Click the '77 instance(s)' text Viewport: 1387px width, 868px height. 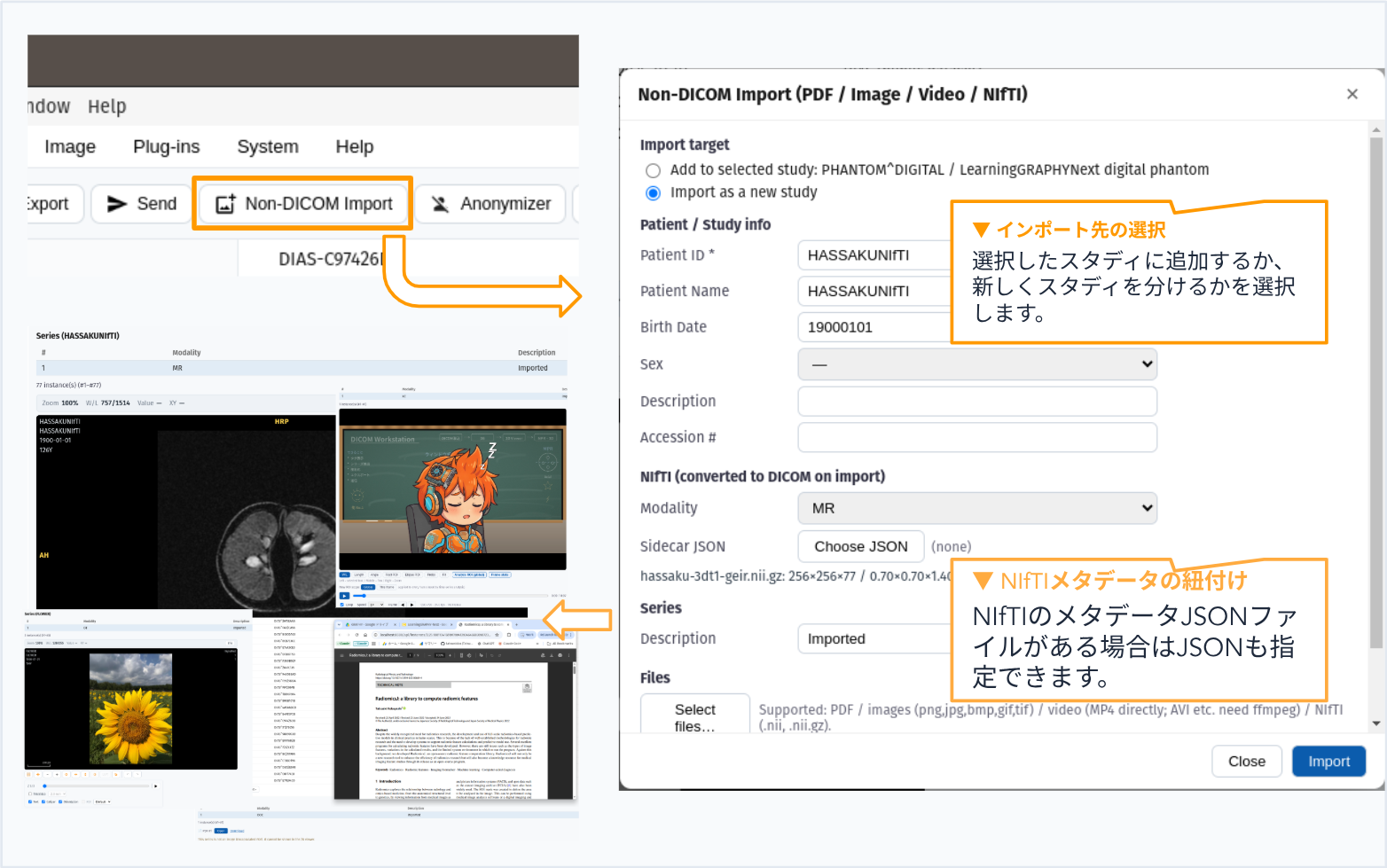(68, 386)
